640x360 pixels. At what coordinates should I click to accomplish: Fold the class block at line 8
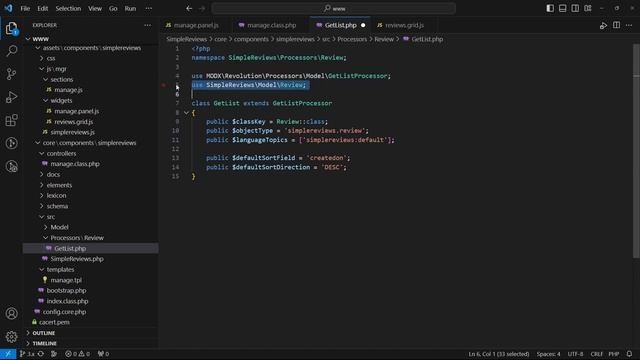coord(186,113)
